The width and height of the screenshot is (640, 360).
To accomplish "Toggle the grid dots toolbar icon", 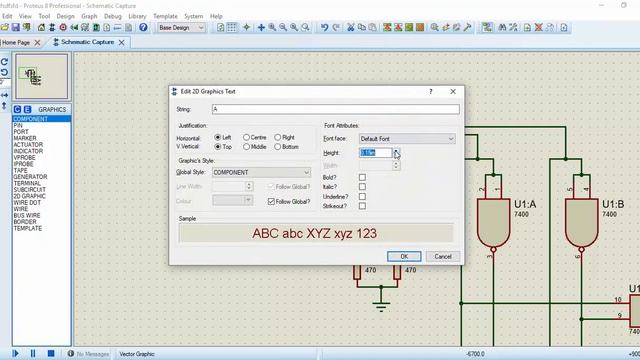I will pyautogui.click(x=231, y=27).
